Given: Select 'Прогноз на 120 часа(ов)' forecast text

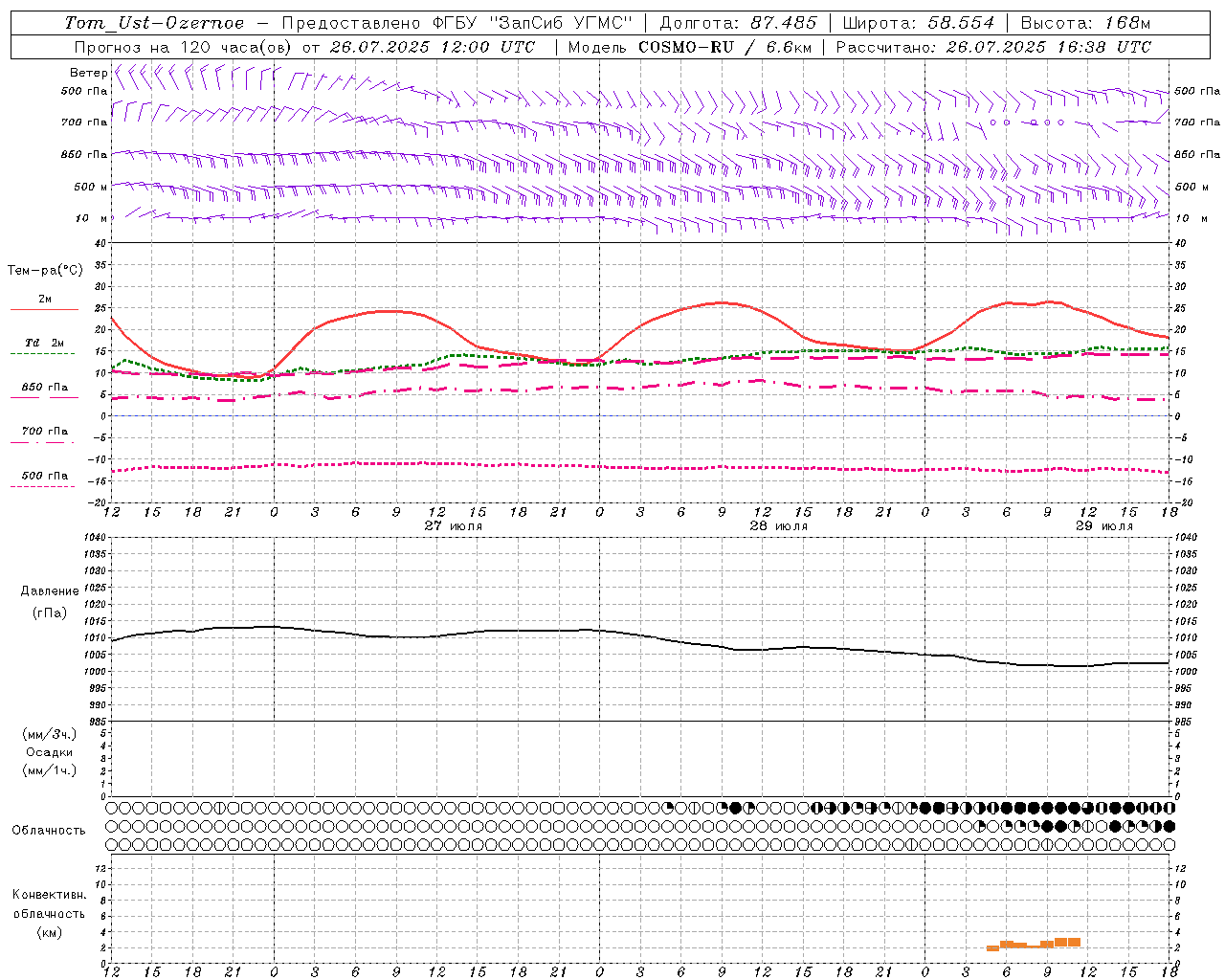Looking at the screenshot, I should [184, 47].
